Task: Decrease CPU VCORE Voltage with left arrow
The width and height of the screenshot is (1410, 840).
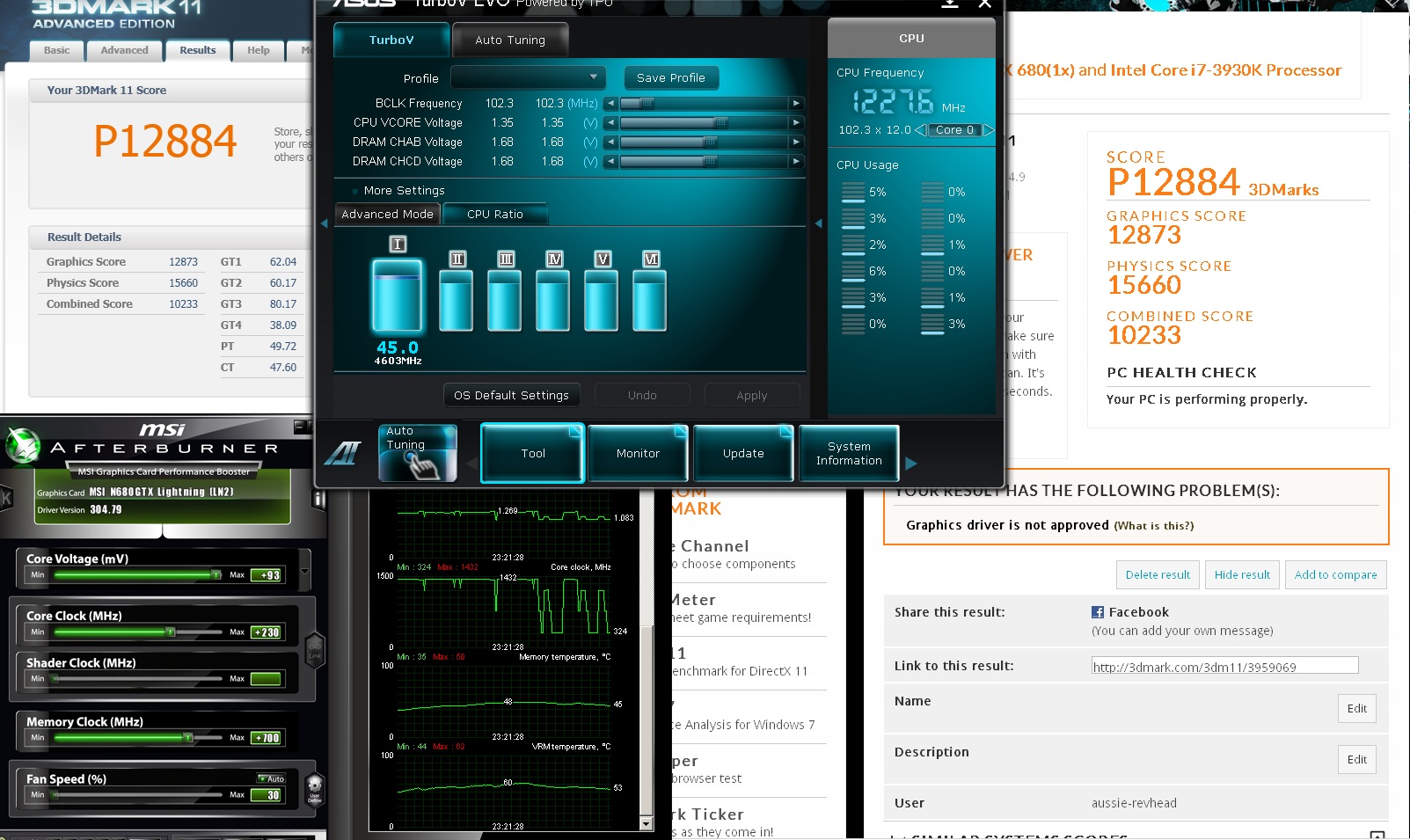Action: click(x=610, y=122)
